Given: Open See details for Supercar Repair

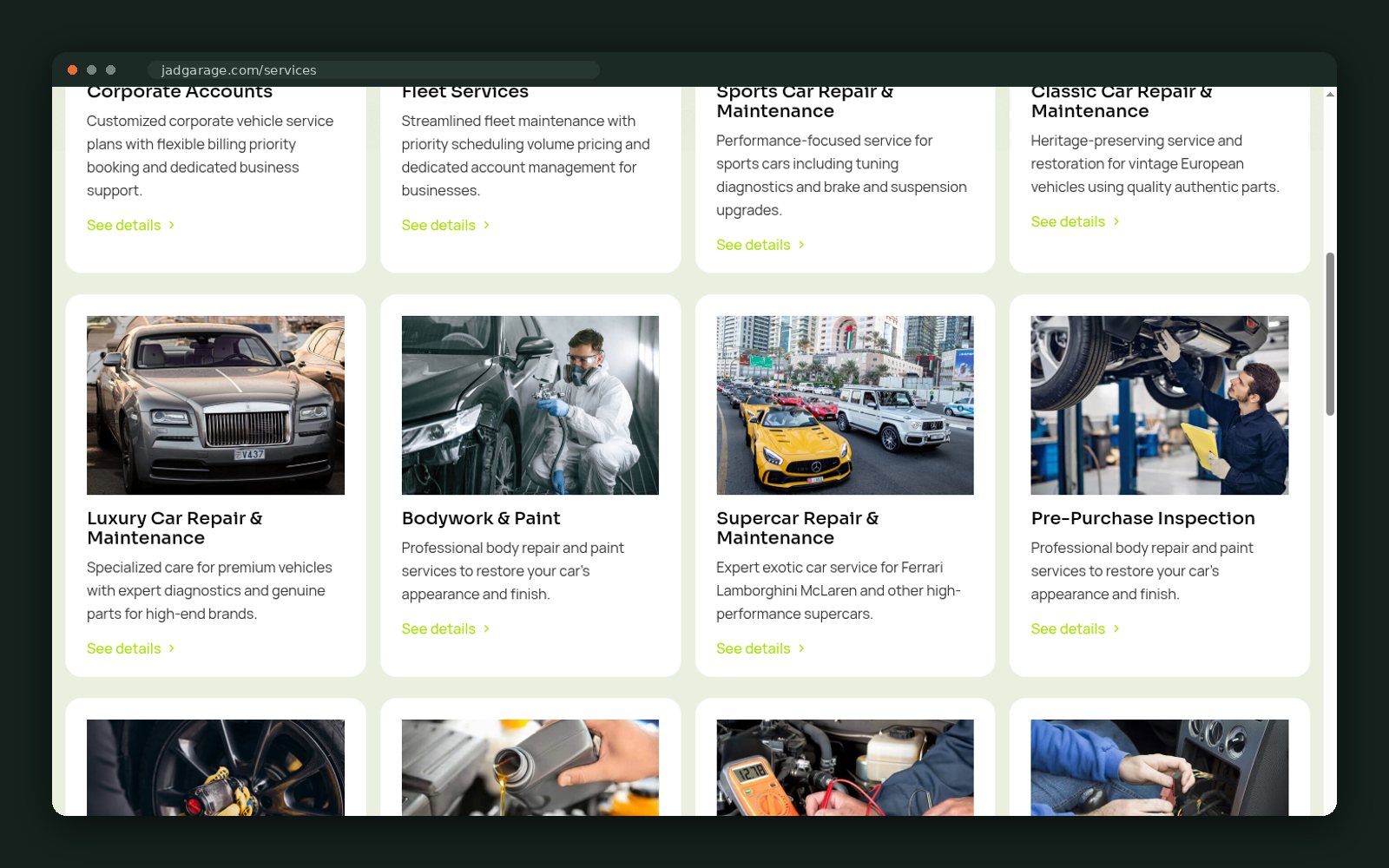Looking at the screenshot, I should tap(760, 648).
